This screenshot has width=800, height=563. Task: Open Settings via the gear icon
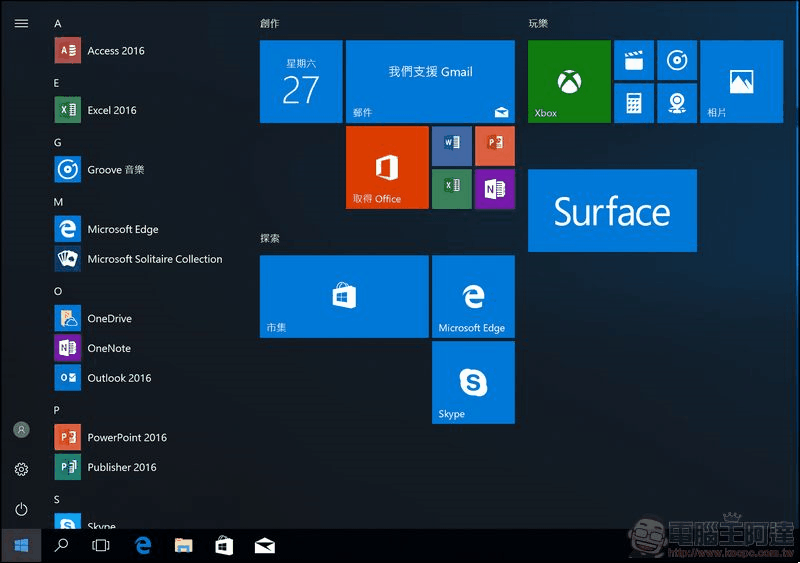(x=21, y=469)
